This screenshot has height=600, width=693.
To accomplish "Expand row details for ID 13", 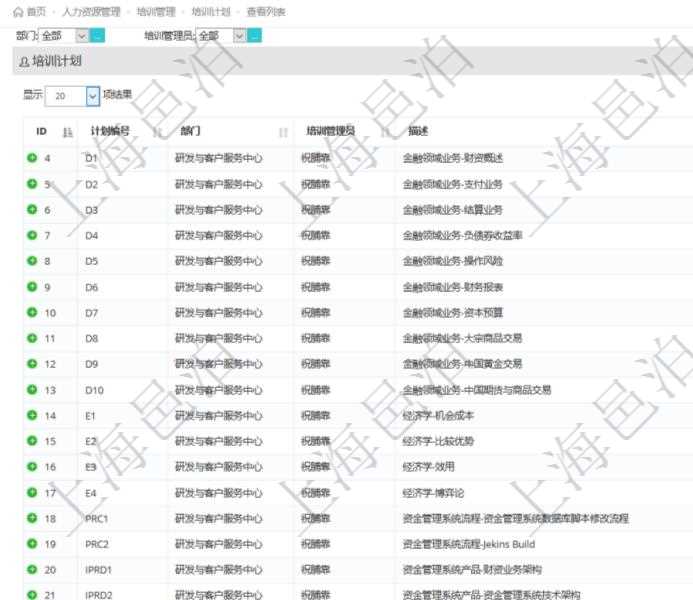I will point(32,390).
